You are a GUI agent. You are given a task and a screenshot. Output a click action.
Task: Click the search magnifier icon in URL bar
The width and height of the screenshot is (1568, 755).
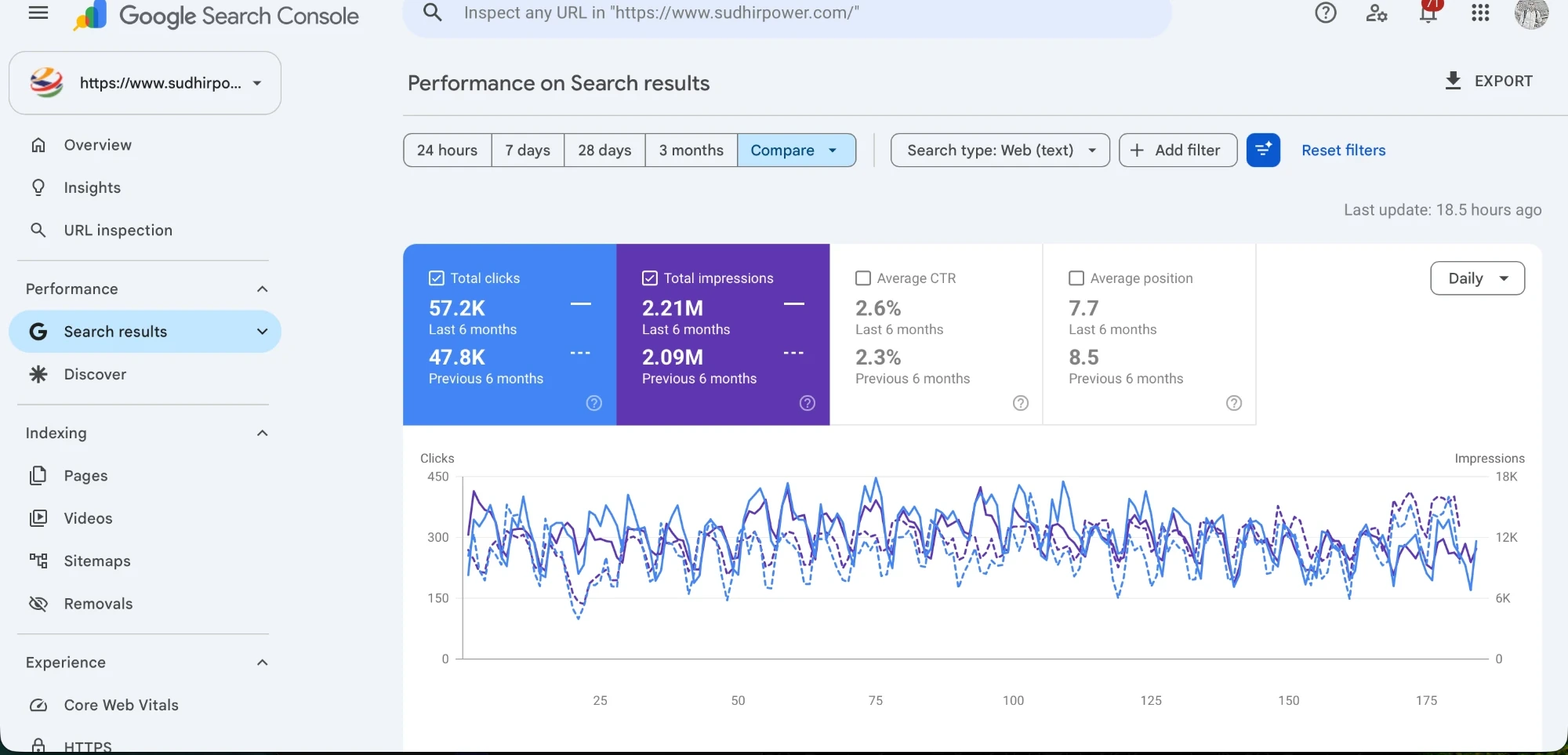[x=433, y=13]
